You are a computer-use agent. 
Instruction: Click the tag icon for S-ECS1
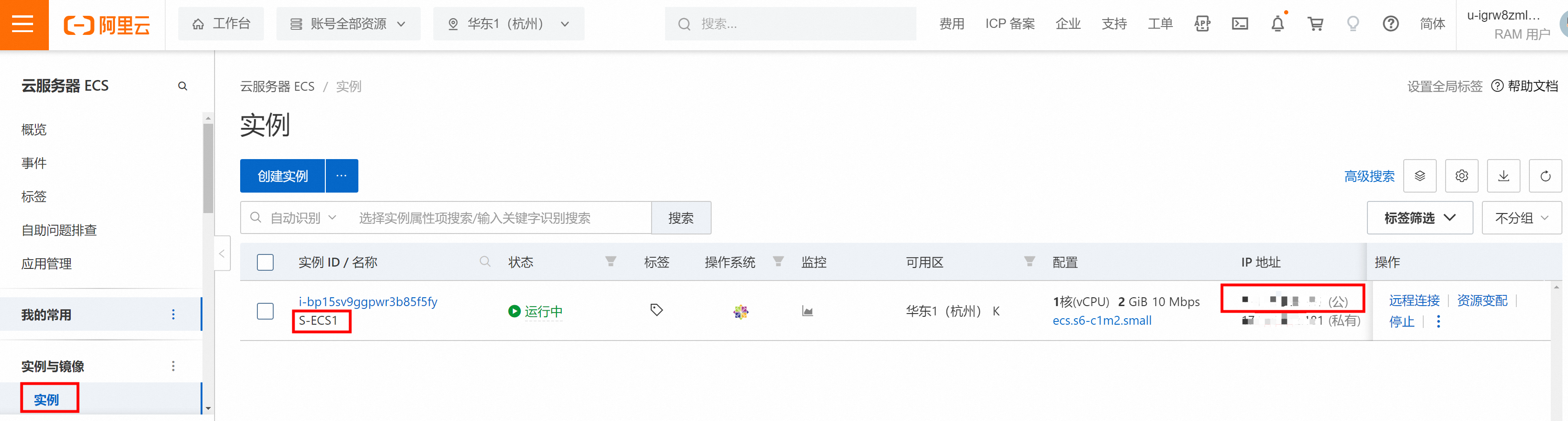656,310
